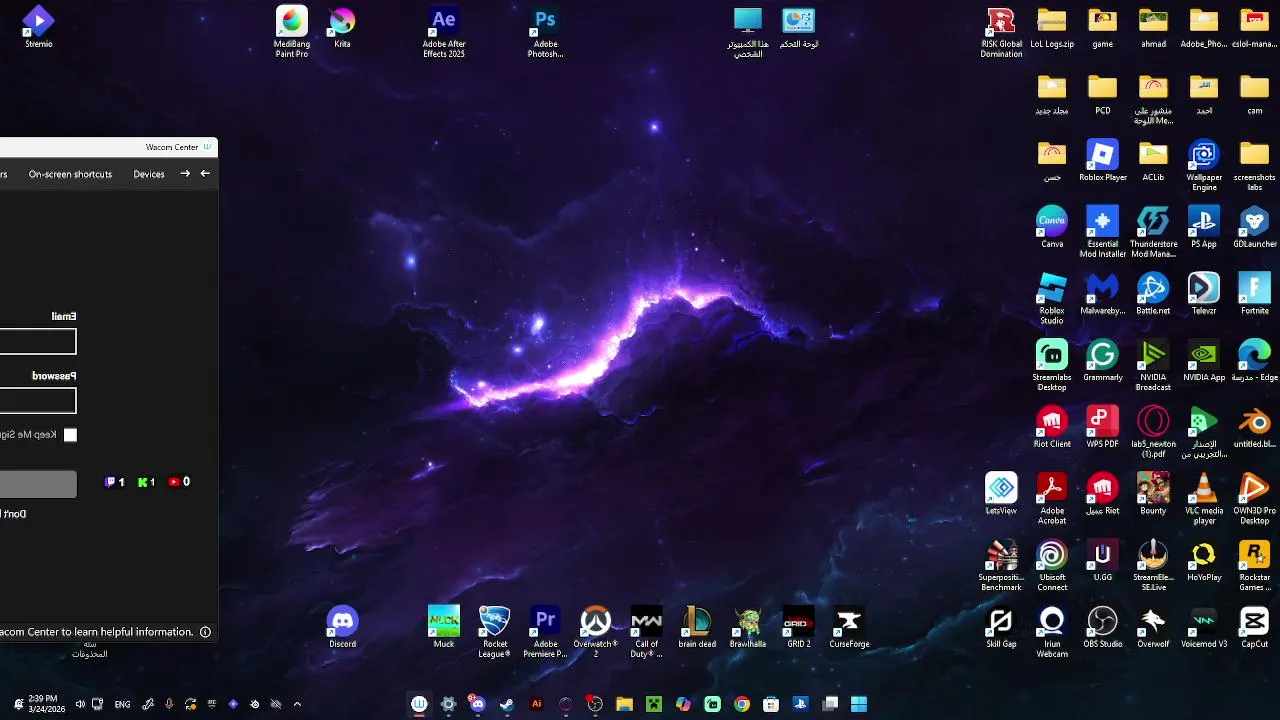The width and height of the screenshot is (1280, 720).
Task: Open Steam from the taskbar
Action: (507, 704)
